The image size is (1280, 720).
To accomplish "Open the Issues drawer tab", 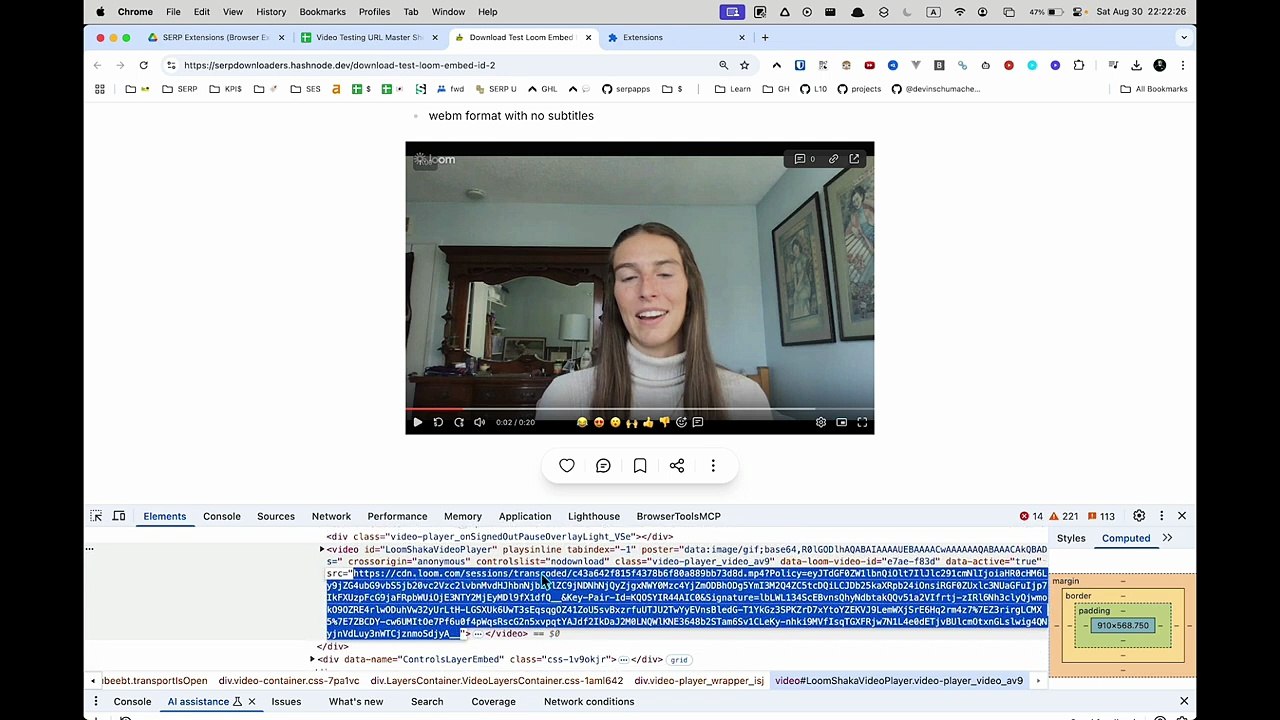I will (x=286, y=702).
